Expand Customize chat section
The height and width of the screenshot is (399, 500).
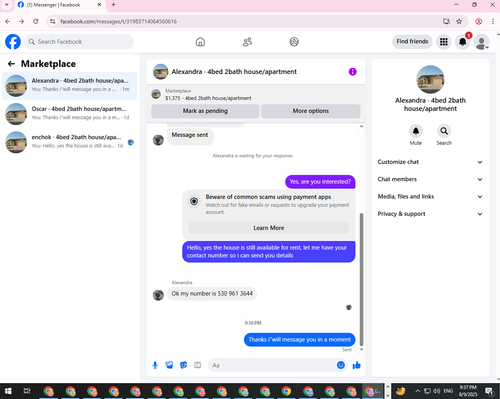coord(430,162)
